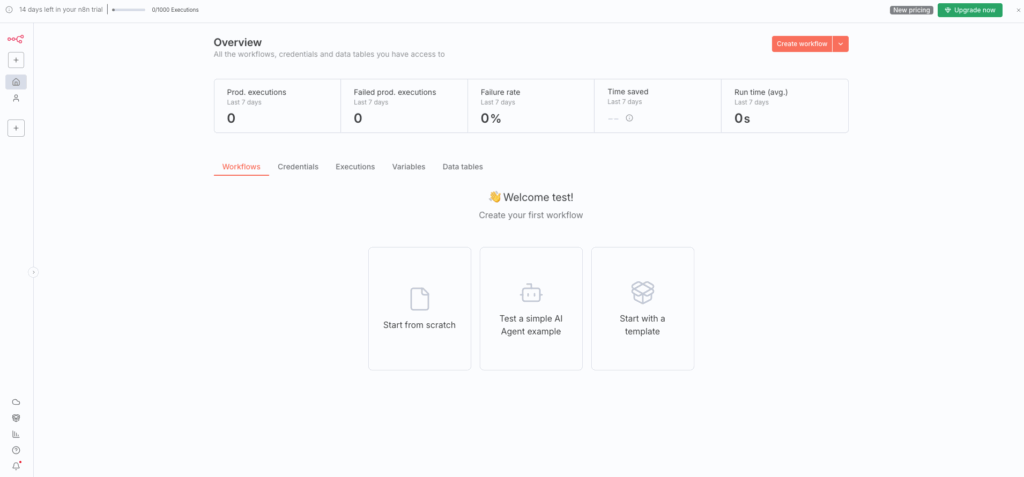1024x477 pixels.
Task: Click the green Upgrade now button
Action: (x=969, y=10)
